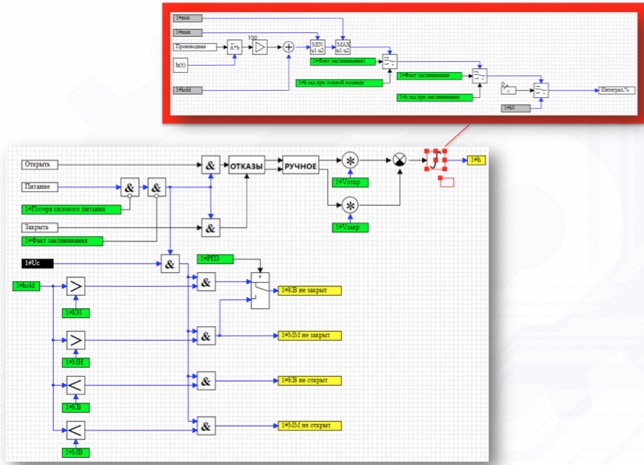644x465 pixels.
Task: Click the MIN limiter block
Action: point(317,47)
